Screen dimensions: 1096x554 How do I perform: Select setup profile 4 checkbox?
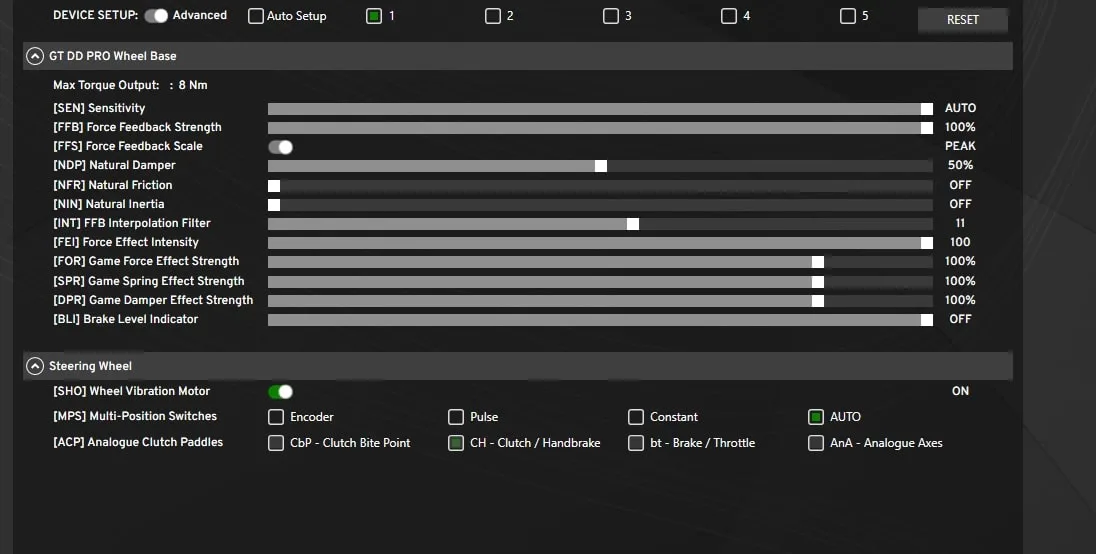(729, 16)
